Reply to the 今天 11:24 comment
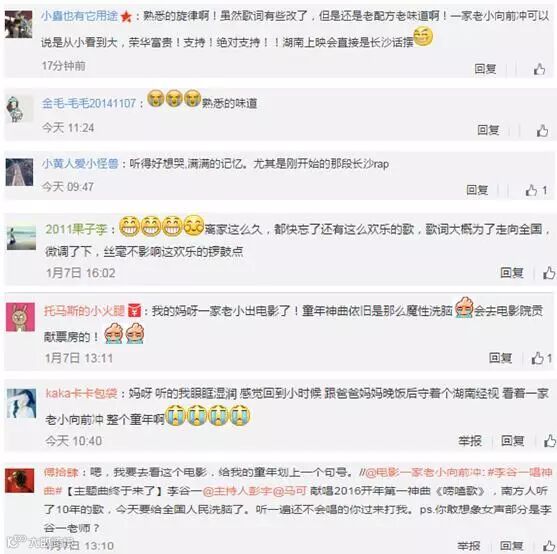 click(488, 130)
